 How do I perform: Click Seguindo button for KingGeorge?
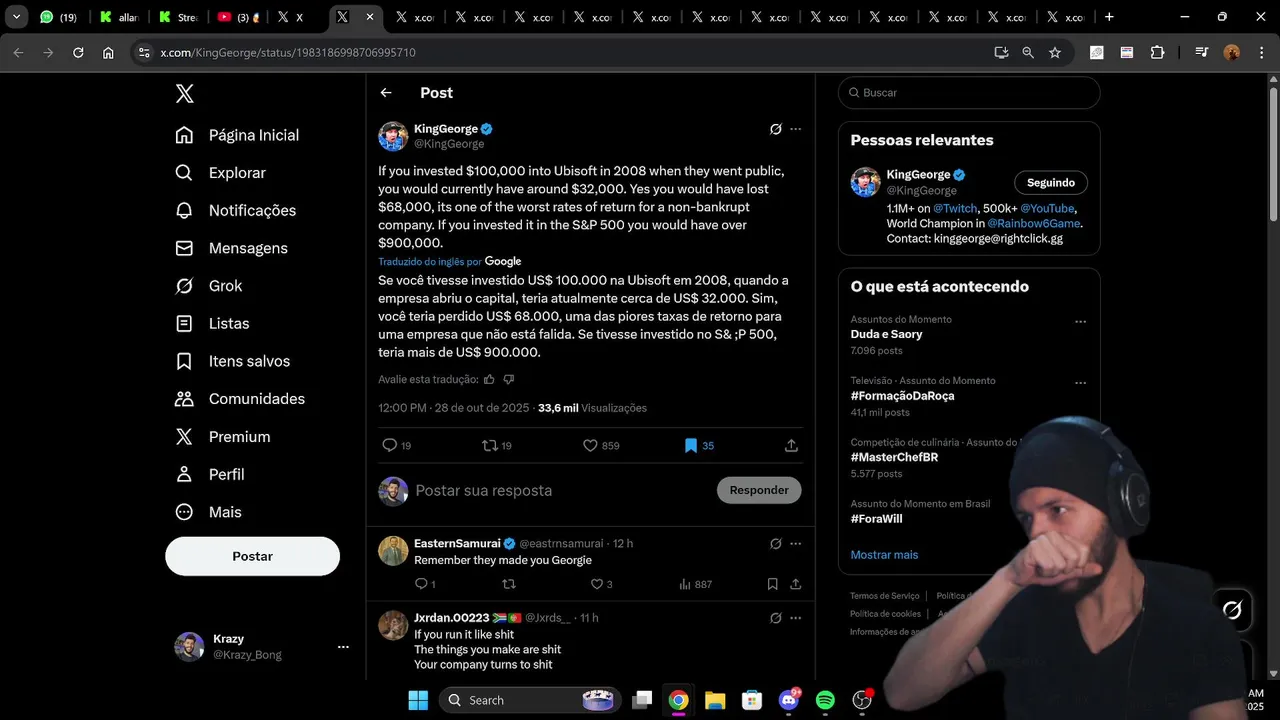coord(1051,183)
